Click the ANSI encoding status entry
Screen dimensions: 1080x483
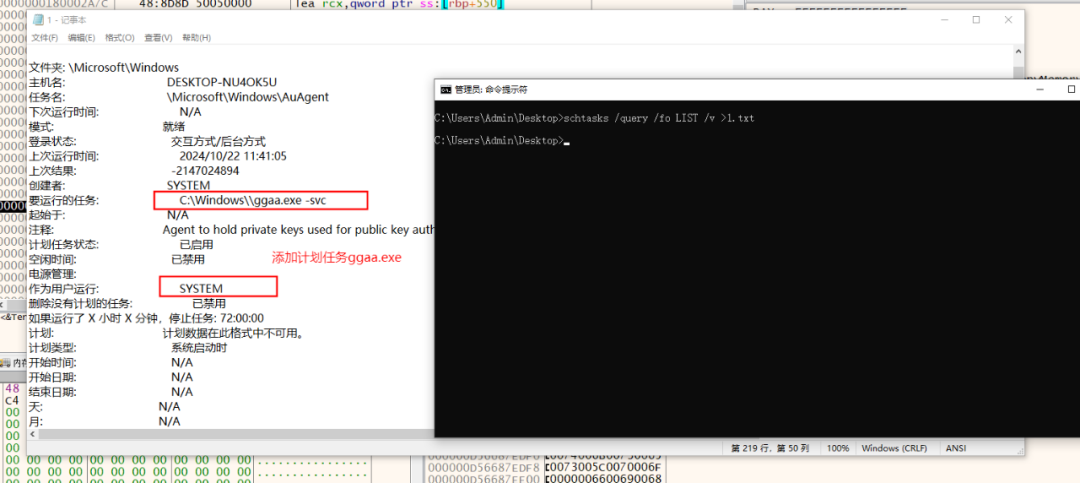pos(955,448)
